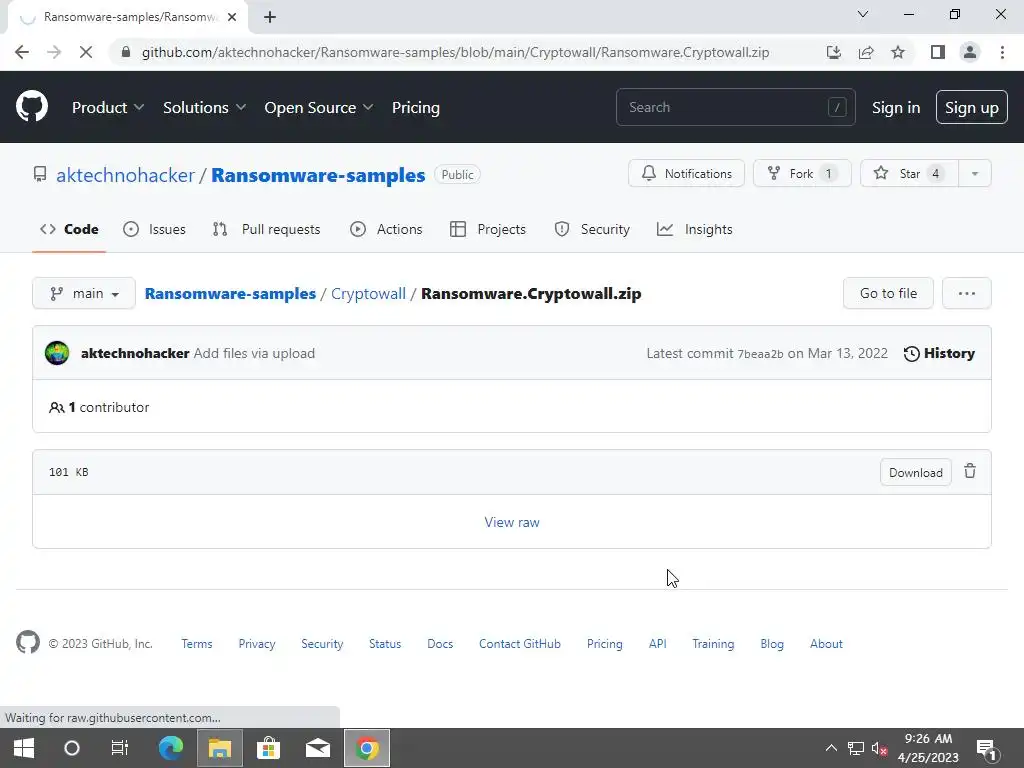Click the browser address bar URL
The height and width of the screenshot is (768, 1024).
pos(455,52)
